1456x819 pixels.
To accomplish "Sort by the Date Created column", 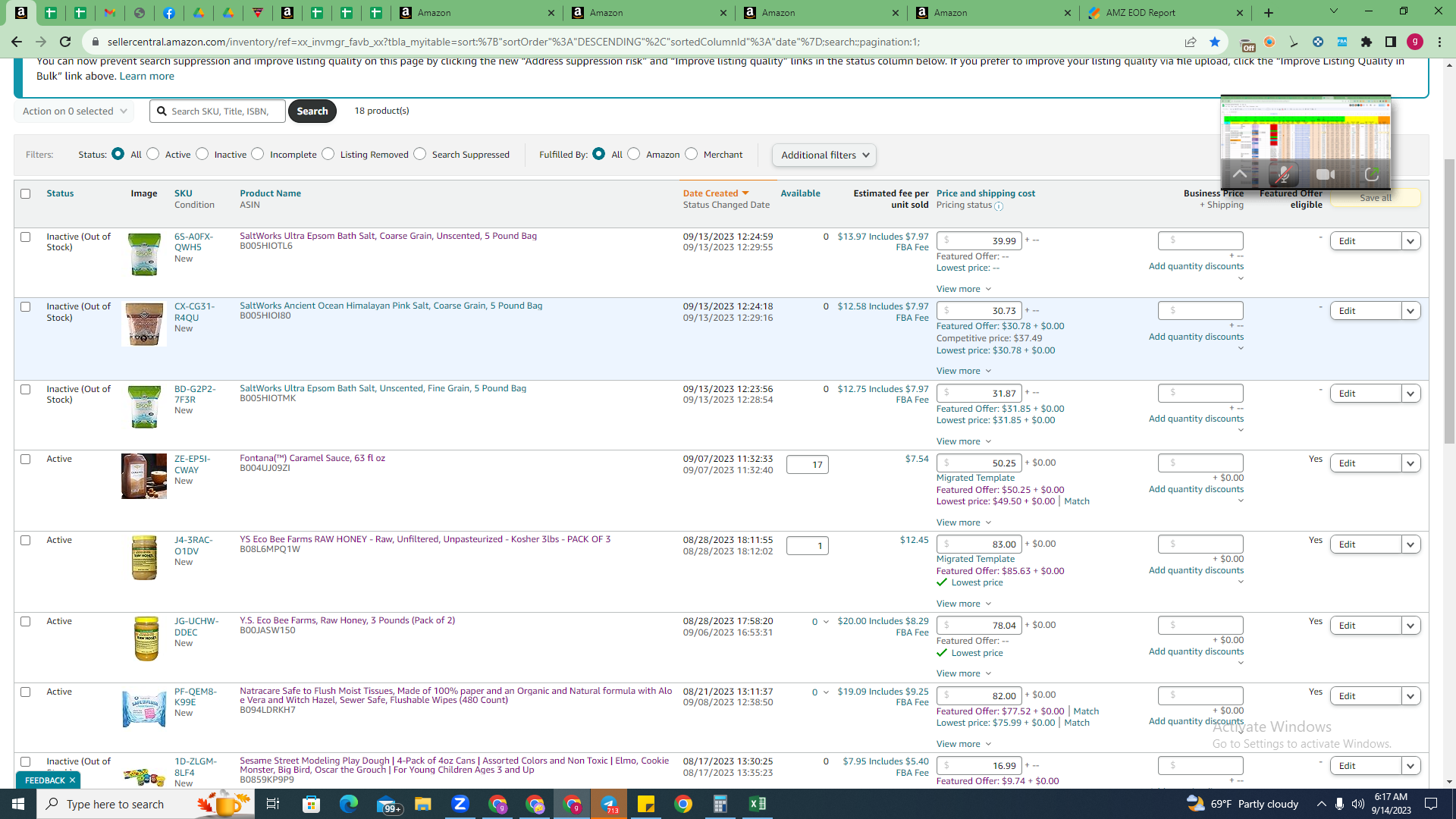I will coord(715,193).
